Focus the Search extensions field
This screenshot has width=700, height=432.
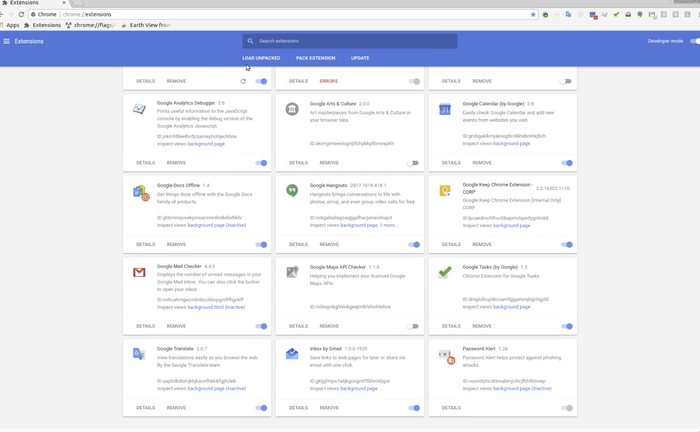point(350,41)
